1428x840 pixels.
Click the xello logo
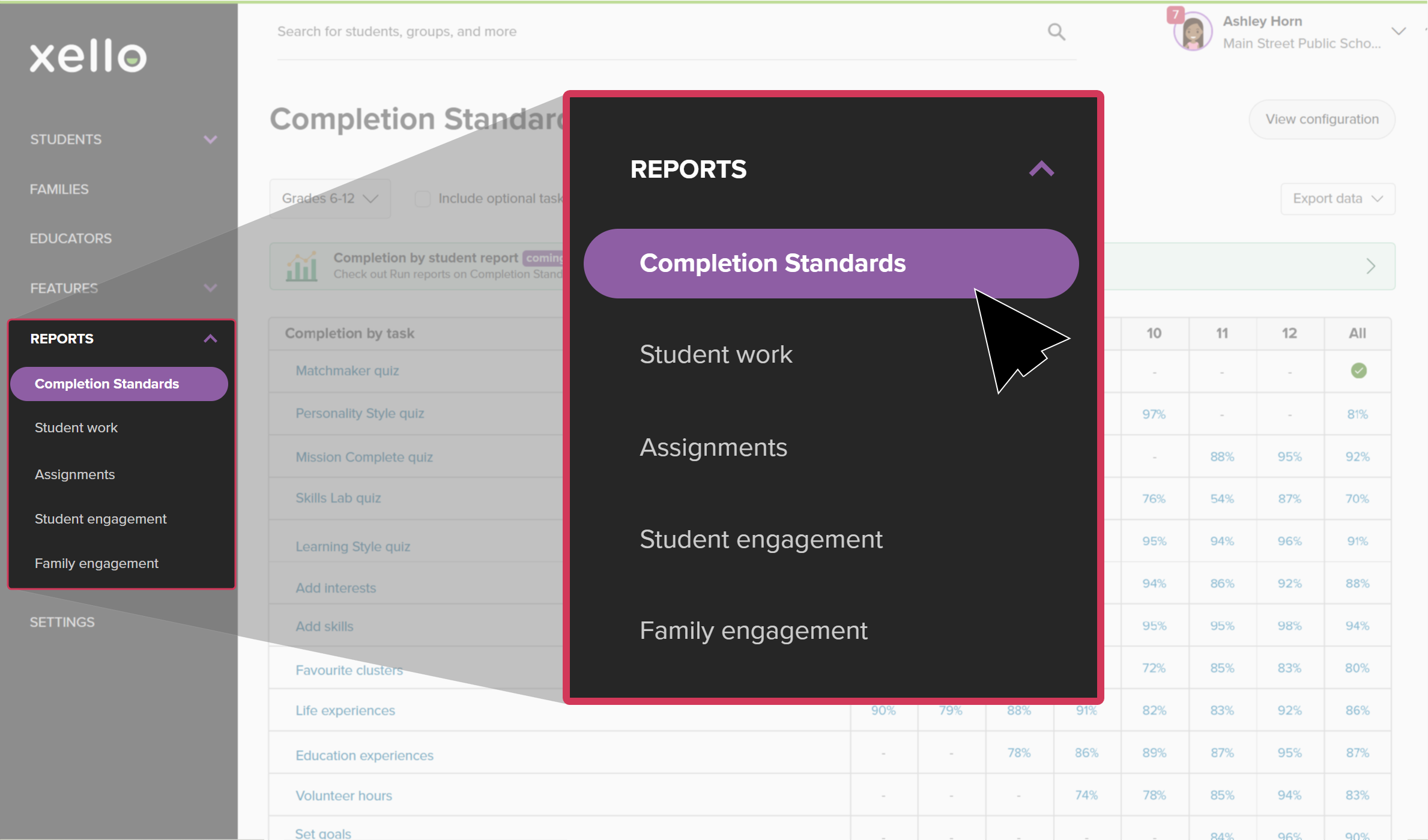(88, 57)
